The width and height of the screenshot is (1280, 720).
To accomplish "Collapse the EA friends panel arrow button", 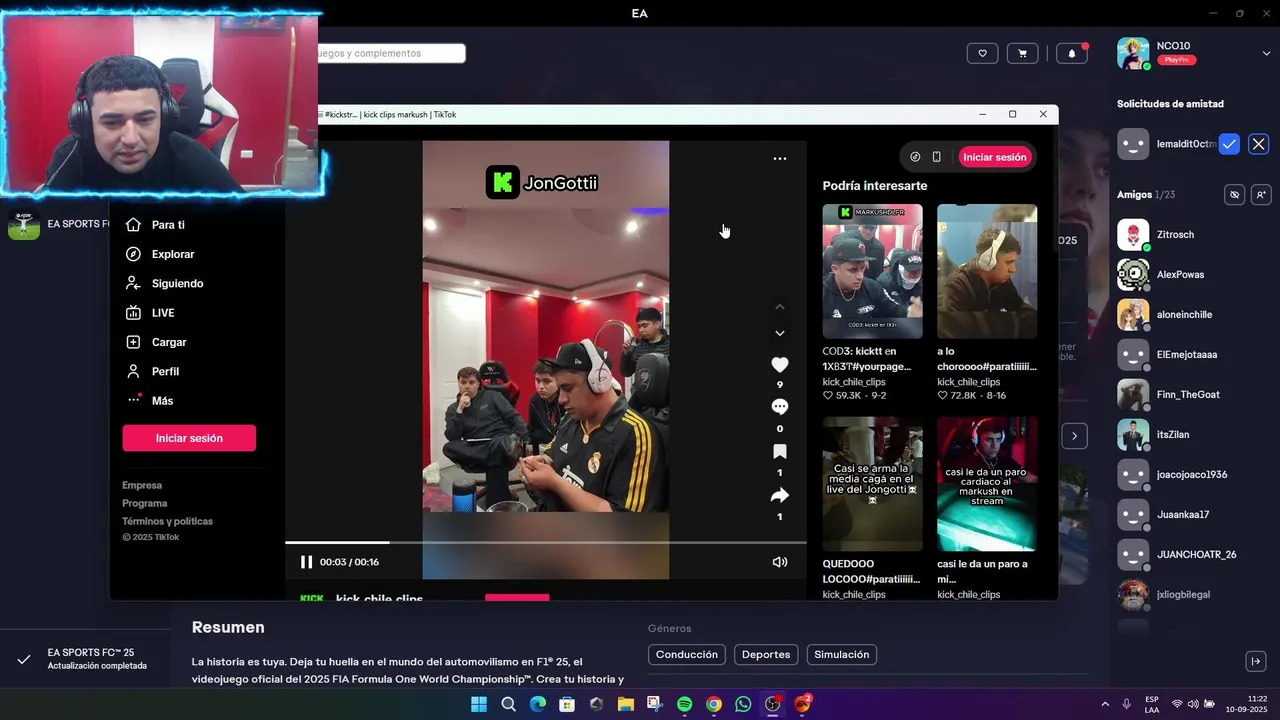I will [1257, 661].
